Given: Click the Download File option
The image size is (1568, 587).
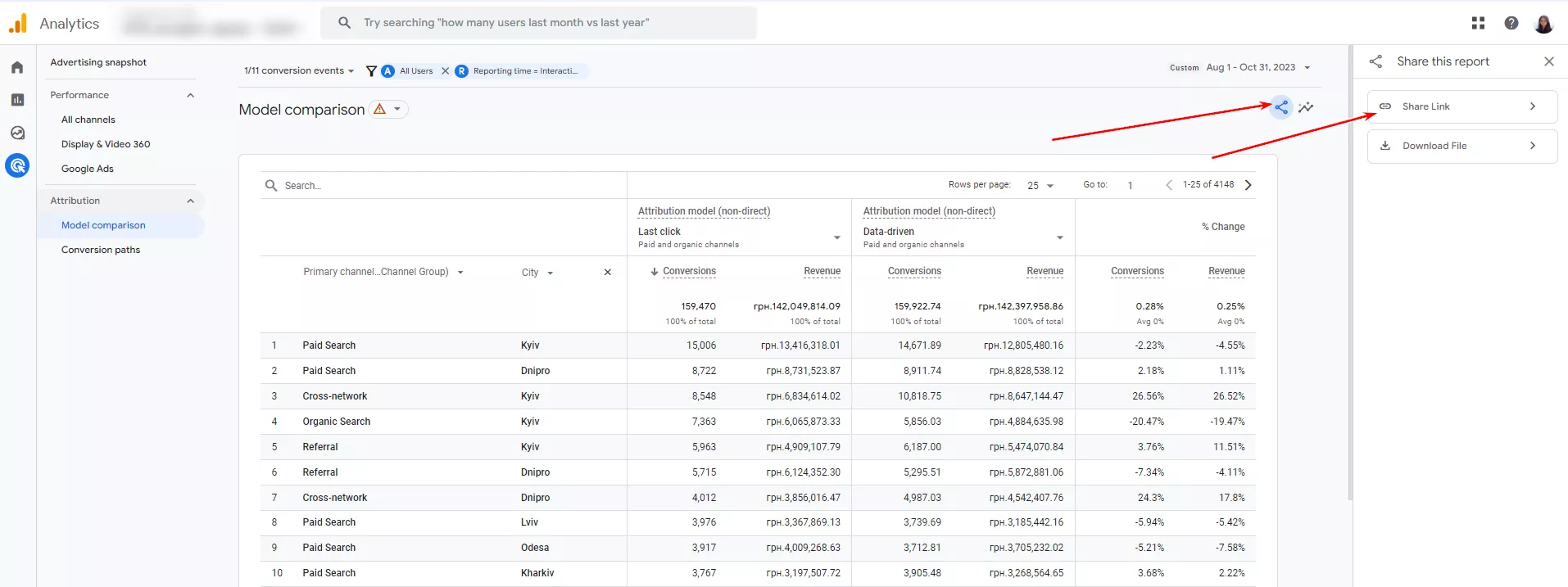Looking at the screenshot, I should tap(1462, 146).
